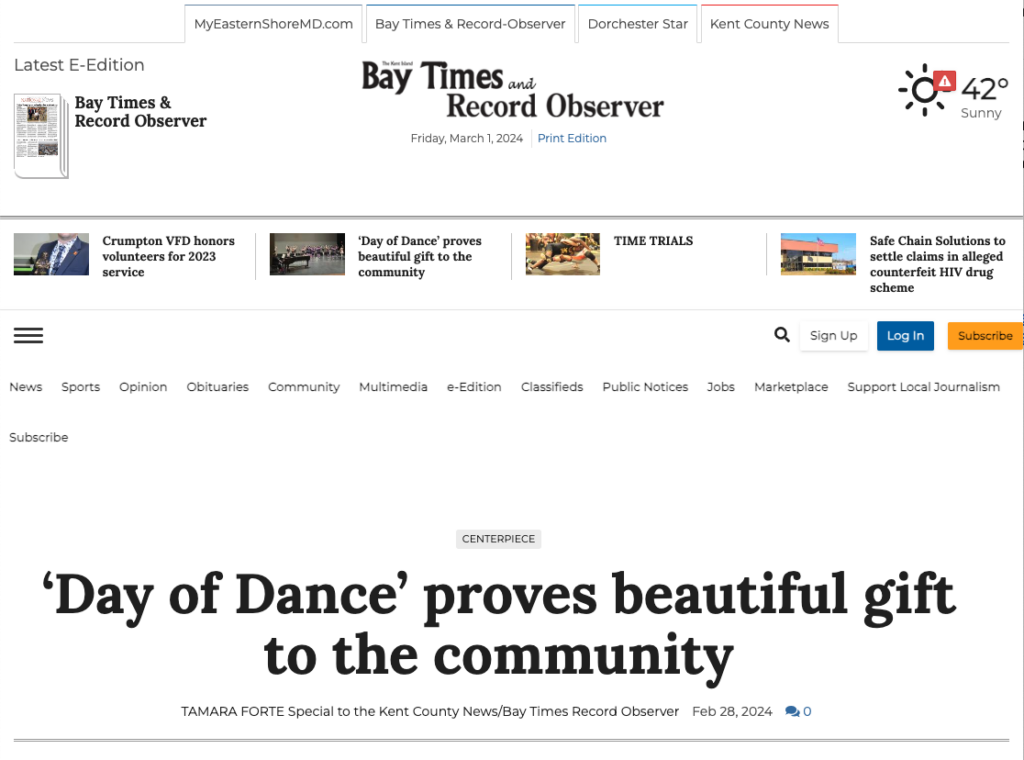Open the hamburger menu icon
Viewport: 1024px width, 760px height.
click(28, 336)
